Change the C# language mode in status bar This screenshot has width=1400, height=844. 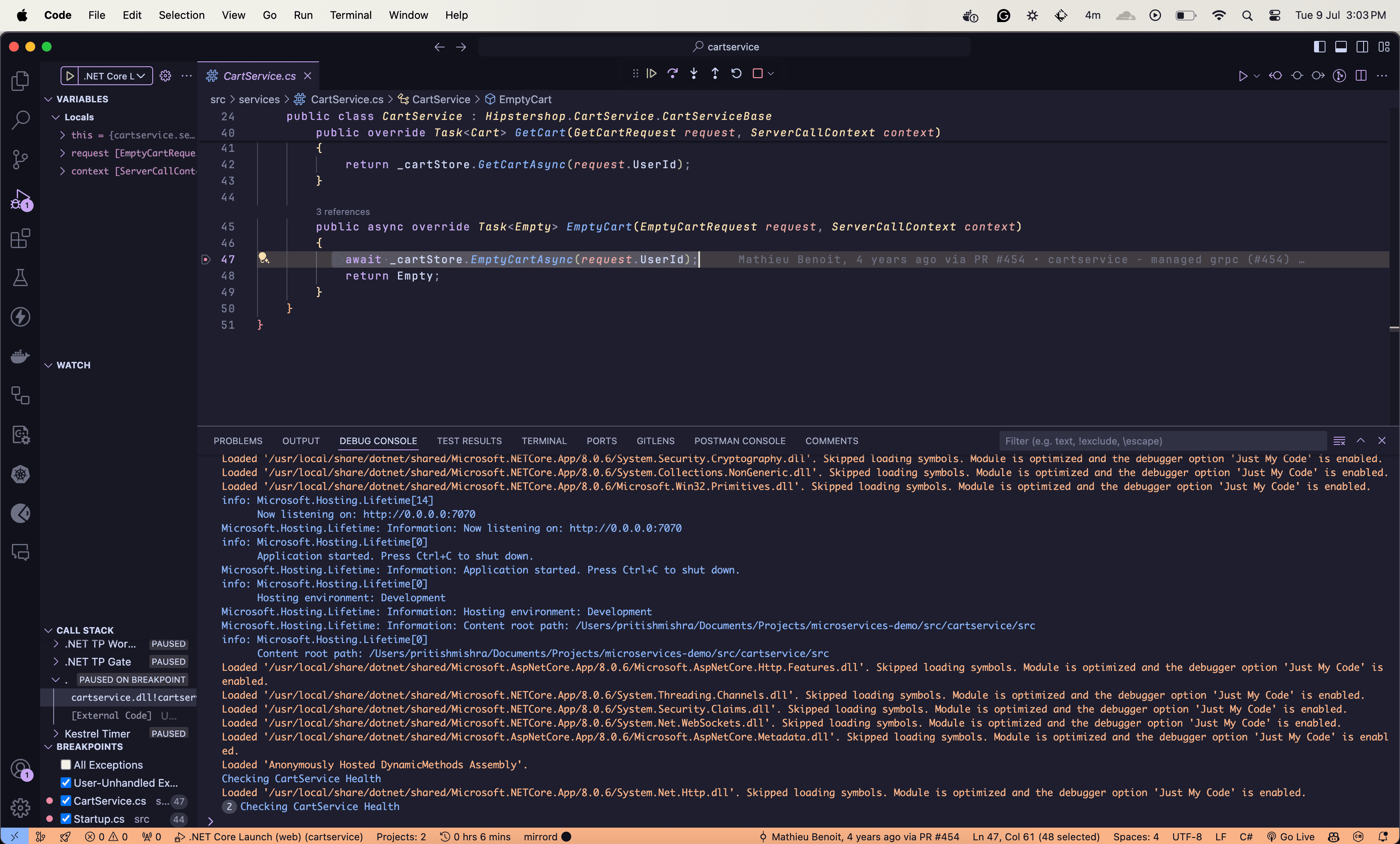pos(1246,837)
